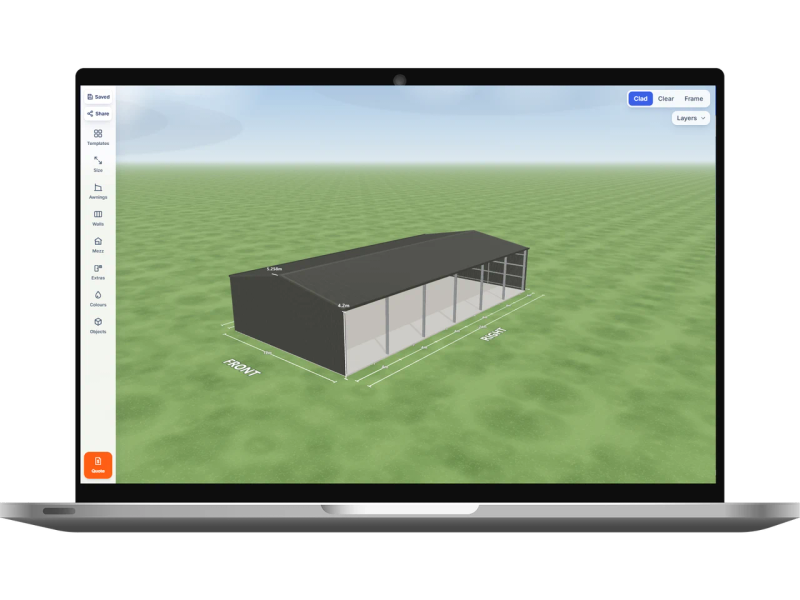Expand the Layers dropdown
Image resolution: width=800 pixels, height=600 pixels.
690,118
